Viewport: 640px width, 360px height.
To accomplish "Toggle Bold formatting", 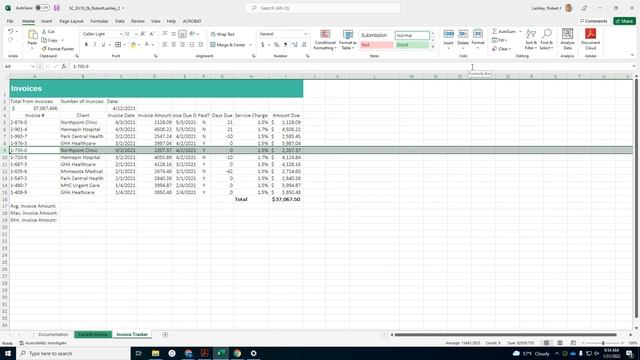I will coord(86,44).
